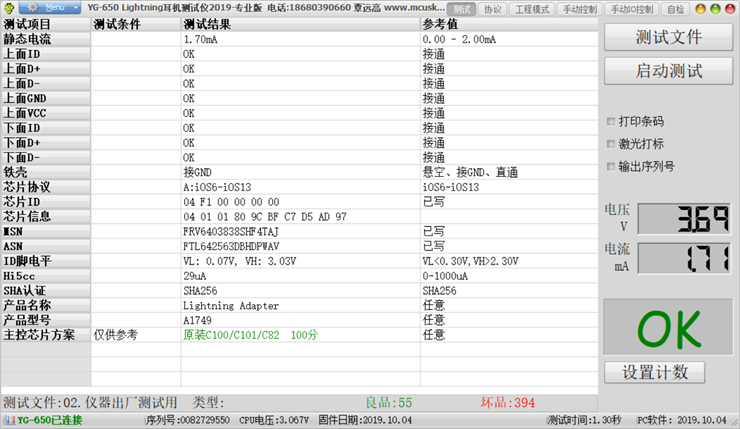Click the green OK result display
Screen dimensions: 740x429
click(669, 327)
